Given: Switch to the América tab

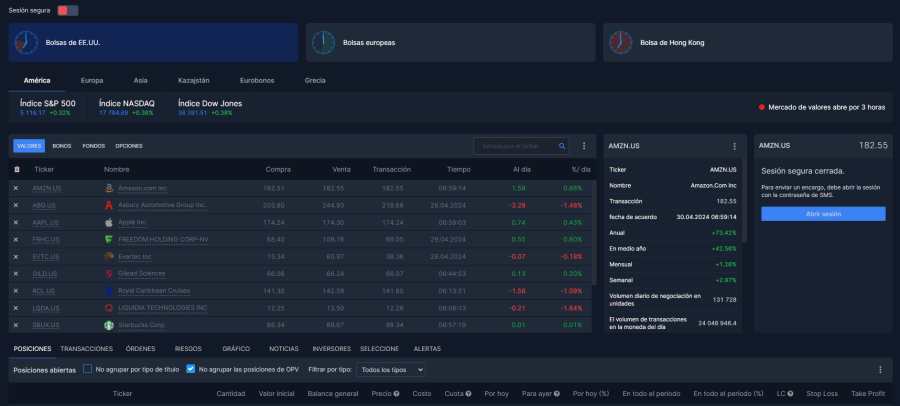Looking at the screenshot, I should (x=37, y=80).
